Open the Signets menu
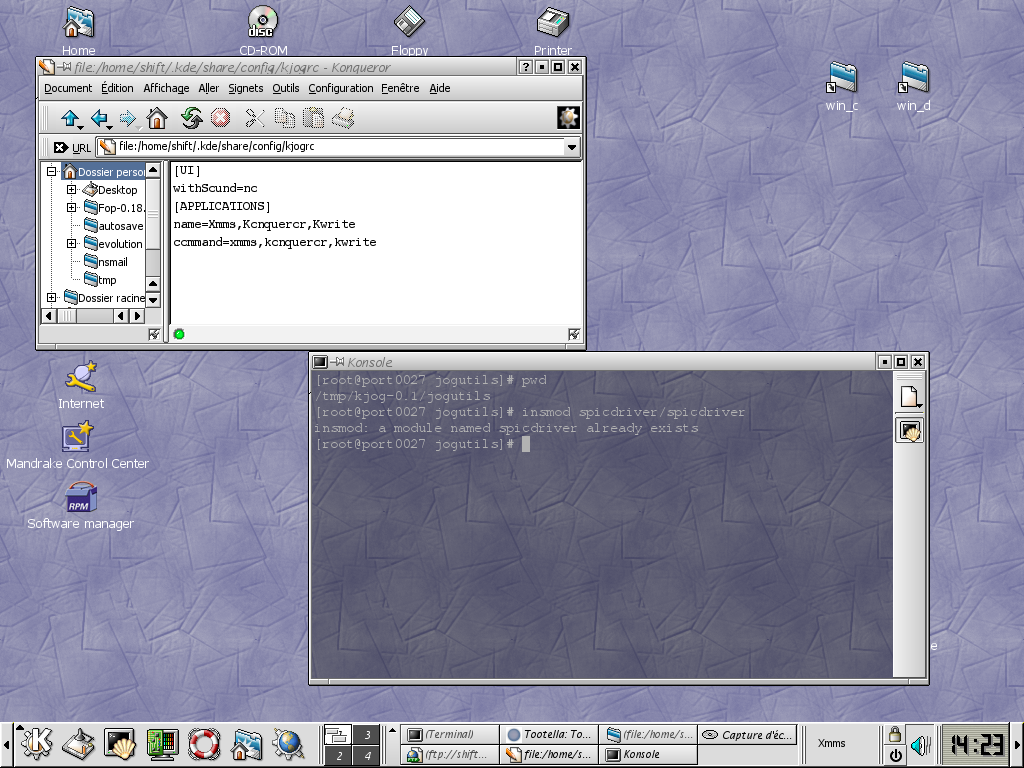The width and height of the screenshot is (1024, 768). [x=245, y=88]
